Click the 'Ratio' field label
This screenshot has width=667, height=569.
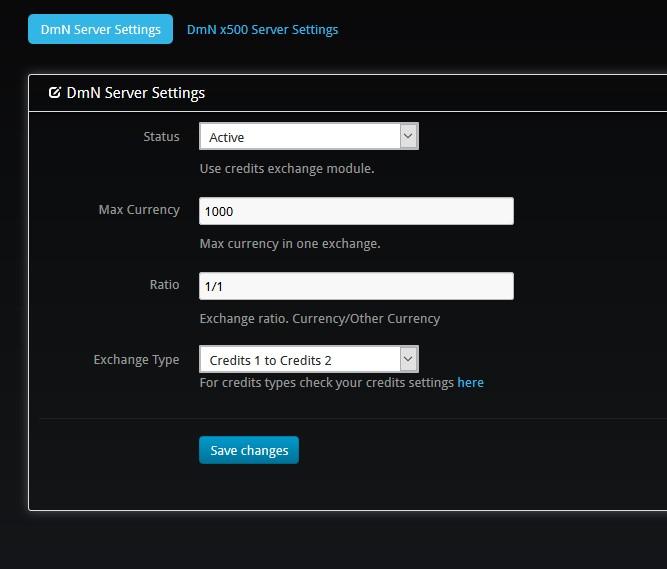coord(164,284)
